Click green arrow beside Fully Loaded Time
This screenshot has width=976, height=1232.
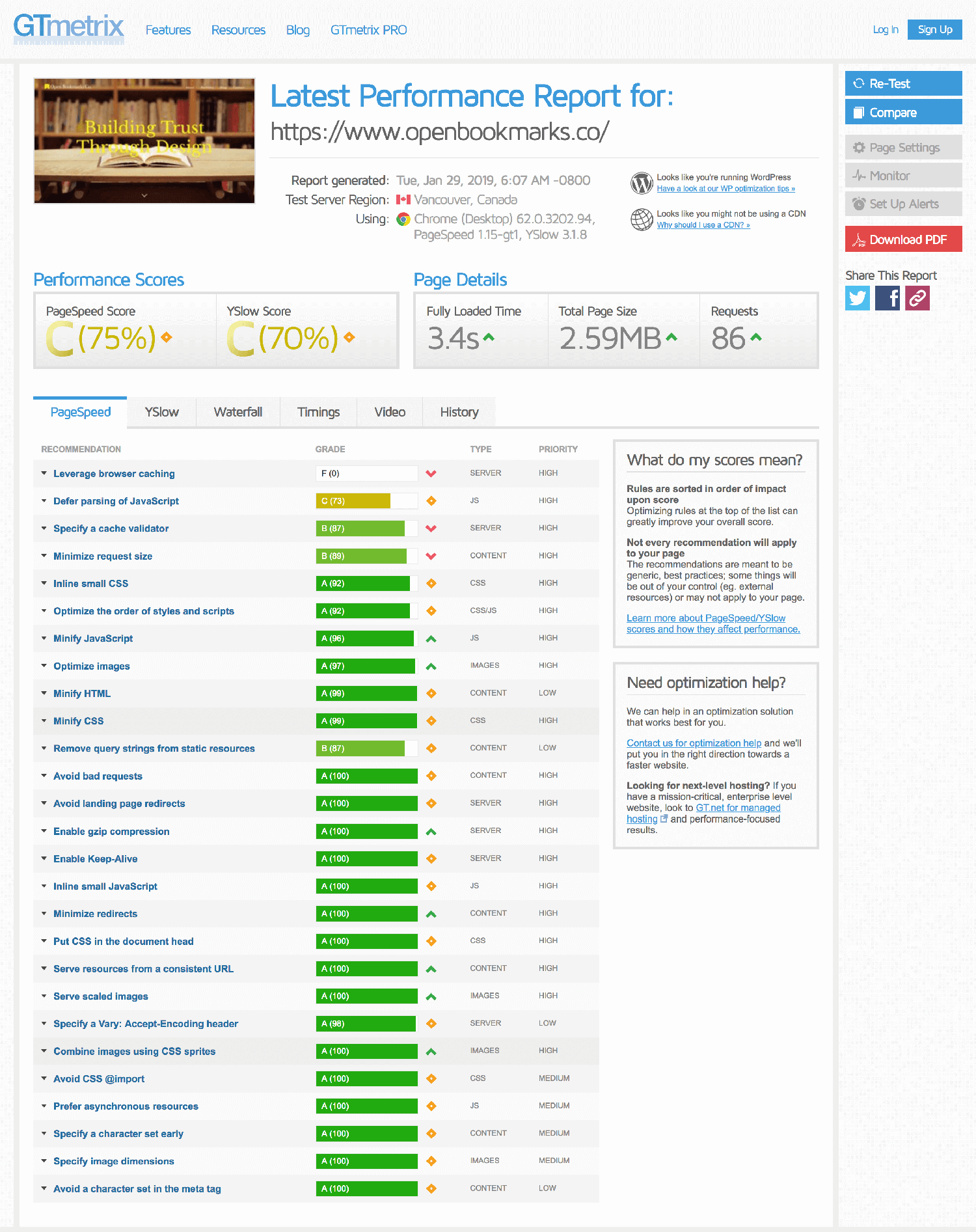pyautogui.click(x=489, y=337)
